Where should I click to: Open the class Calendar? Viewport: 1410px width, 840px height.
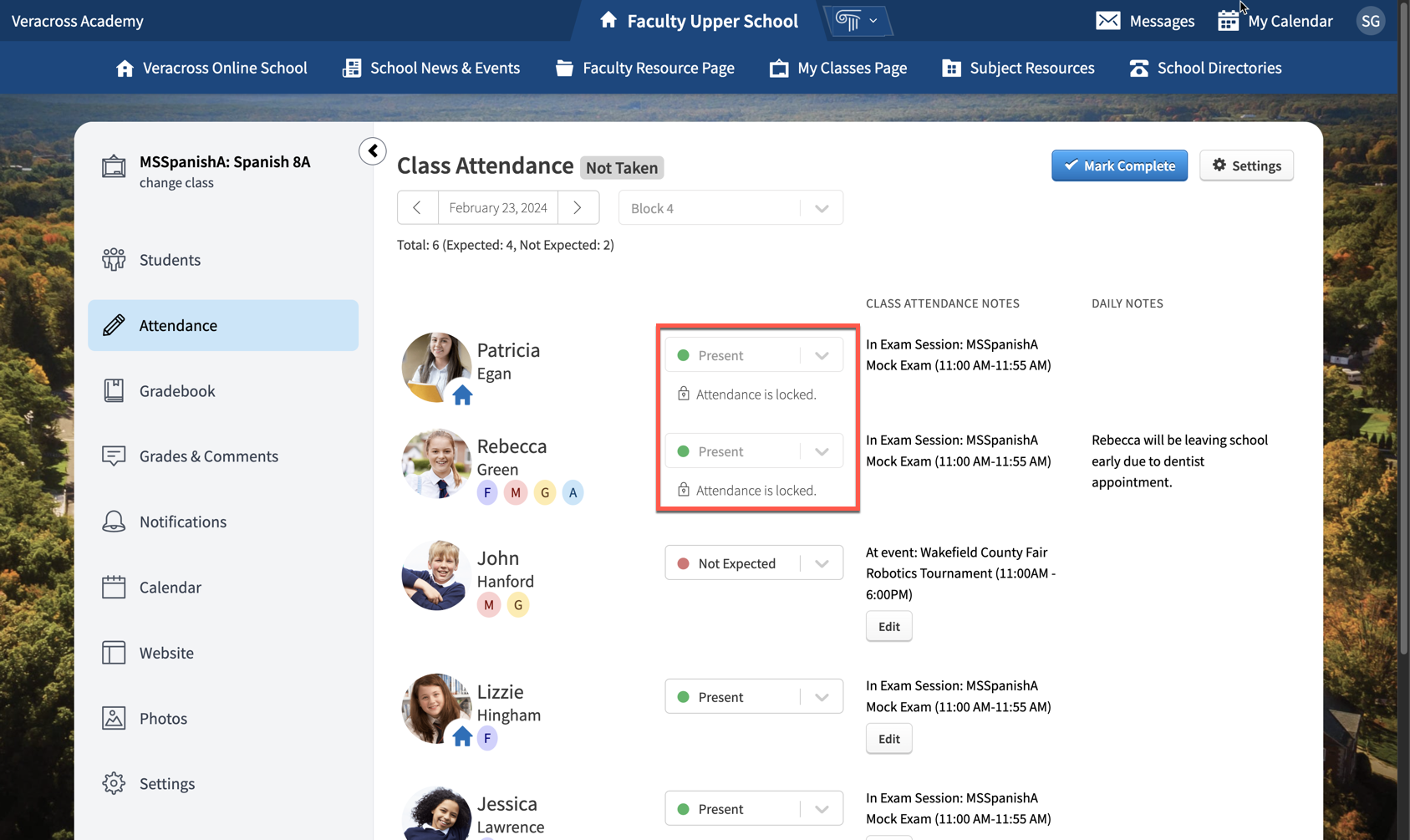170,587
